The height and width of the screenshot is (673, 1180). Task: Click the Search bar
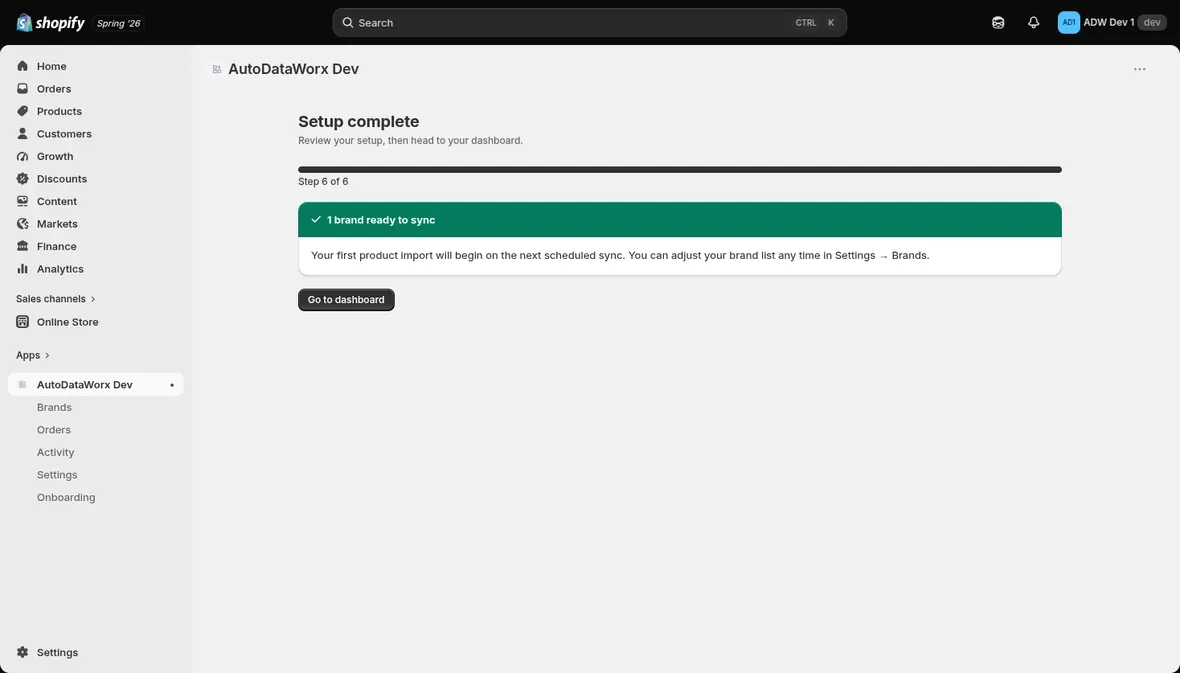click(589, 23)
